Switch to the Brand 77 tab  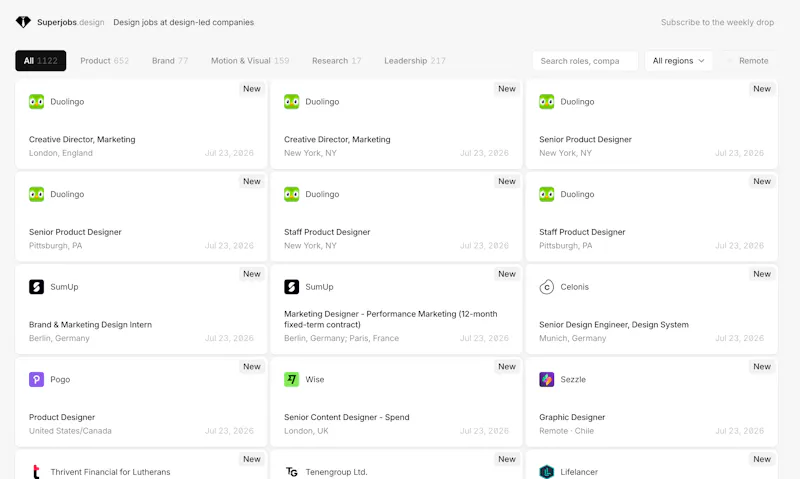coord(170,61)
